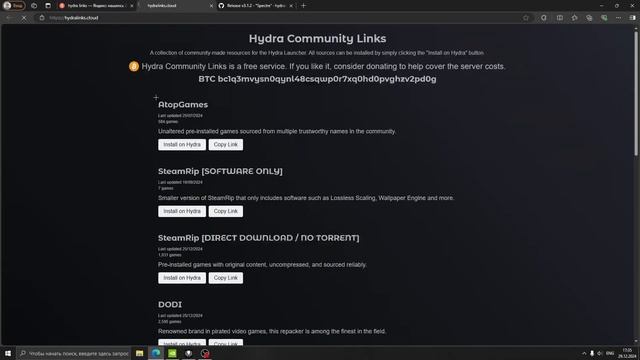640x360 pixels.
Task: Open a new browser tab
Action: tap(303, 6)
